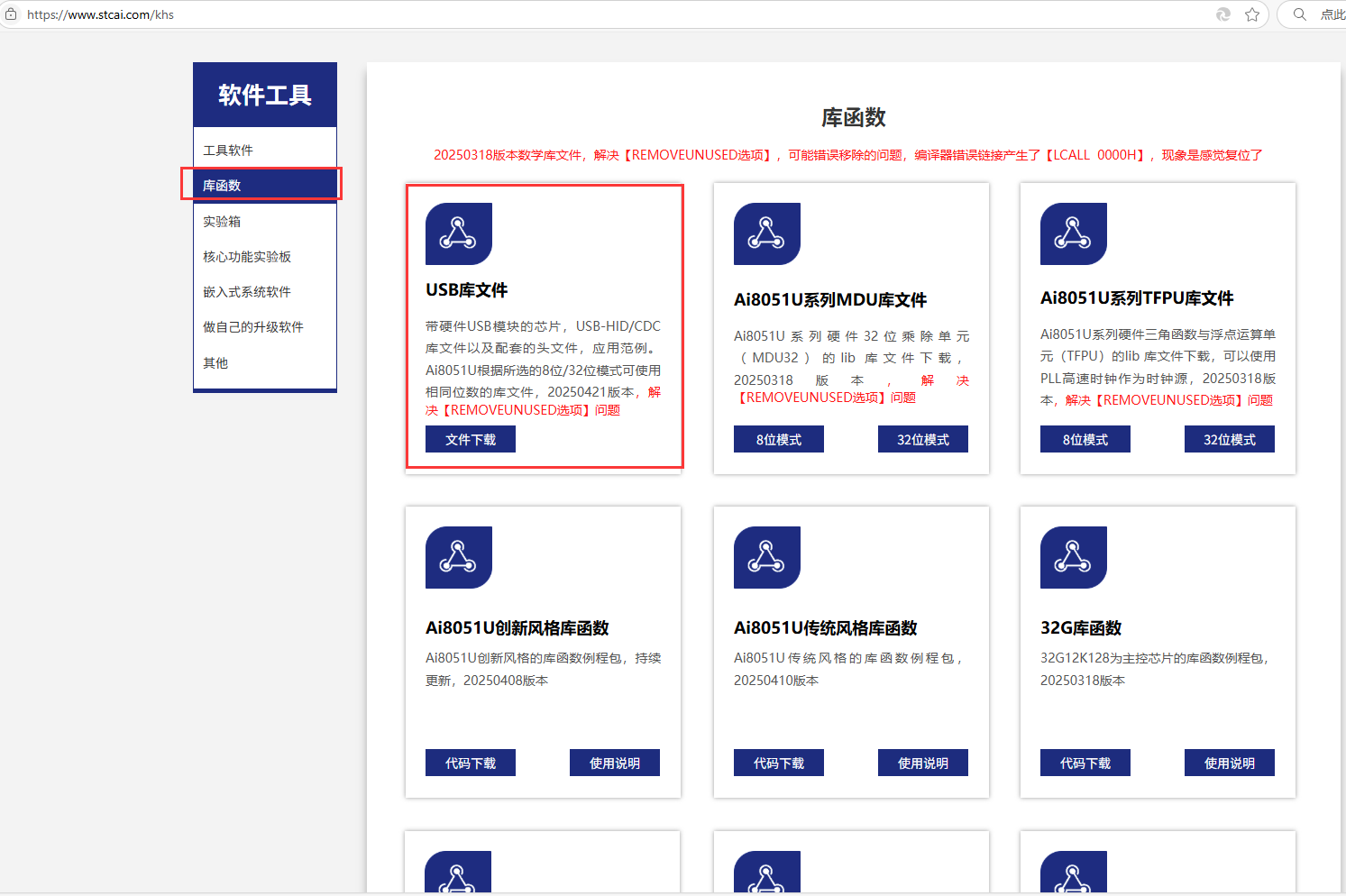Click the Ai8051U系列MDU库文件 title
The height and width of the screenshot is (896, 1346).
830,300
